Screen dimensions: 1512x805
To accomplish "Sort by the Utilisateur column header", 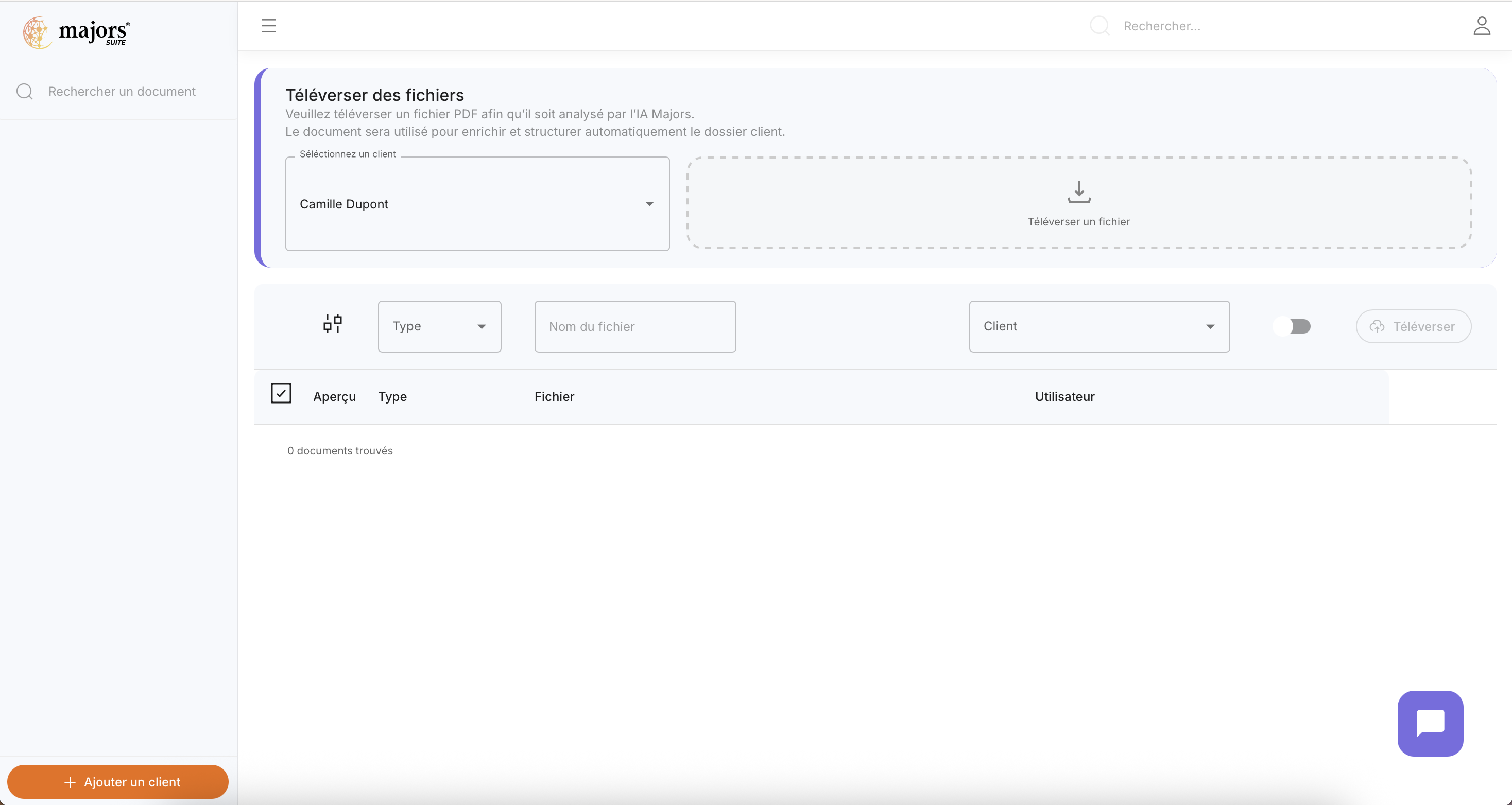I will pyautogui.click(x=1064, y=397).
